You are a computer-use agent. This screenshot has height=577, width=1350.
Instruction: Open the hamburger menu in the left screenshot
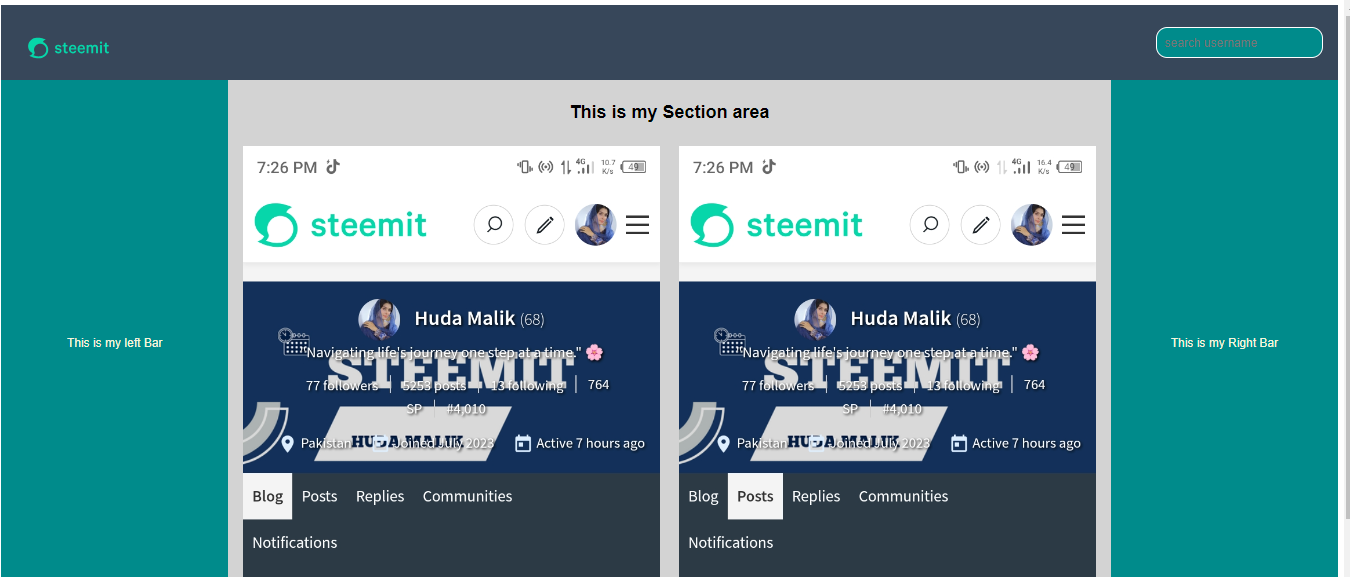637,225
